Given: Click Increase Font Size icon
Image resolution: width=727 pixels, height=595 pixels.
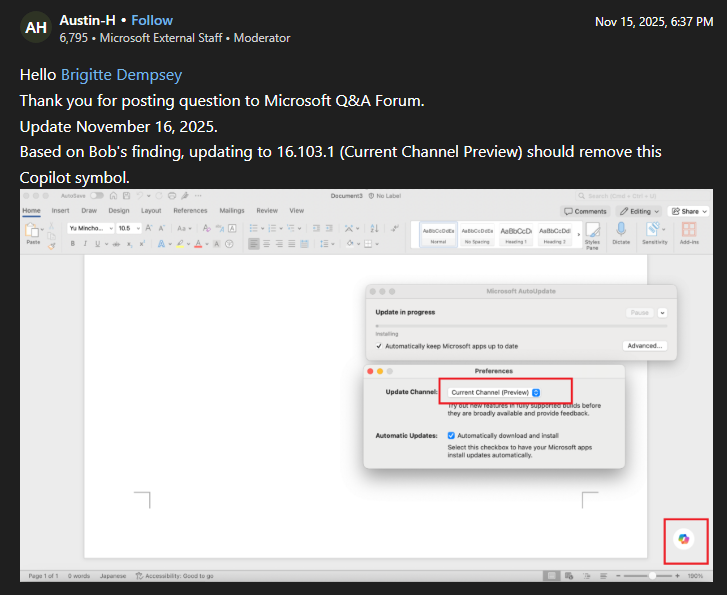Looking at the screenshot, I should coord(149,228).
